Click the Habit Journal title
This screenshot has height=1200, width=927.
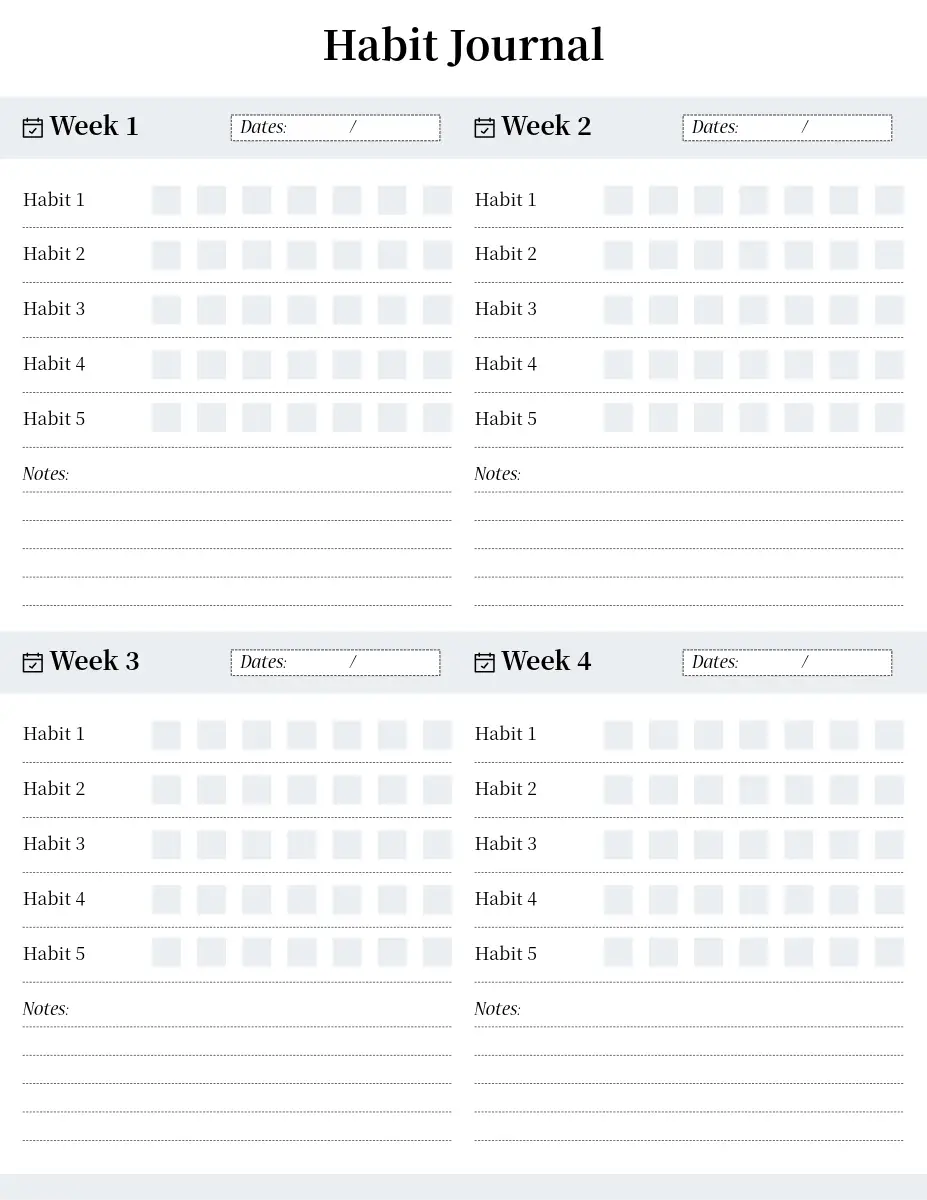click(463, 46)
